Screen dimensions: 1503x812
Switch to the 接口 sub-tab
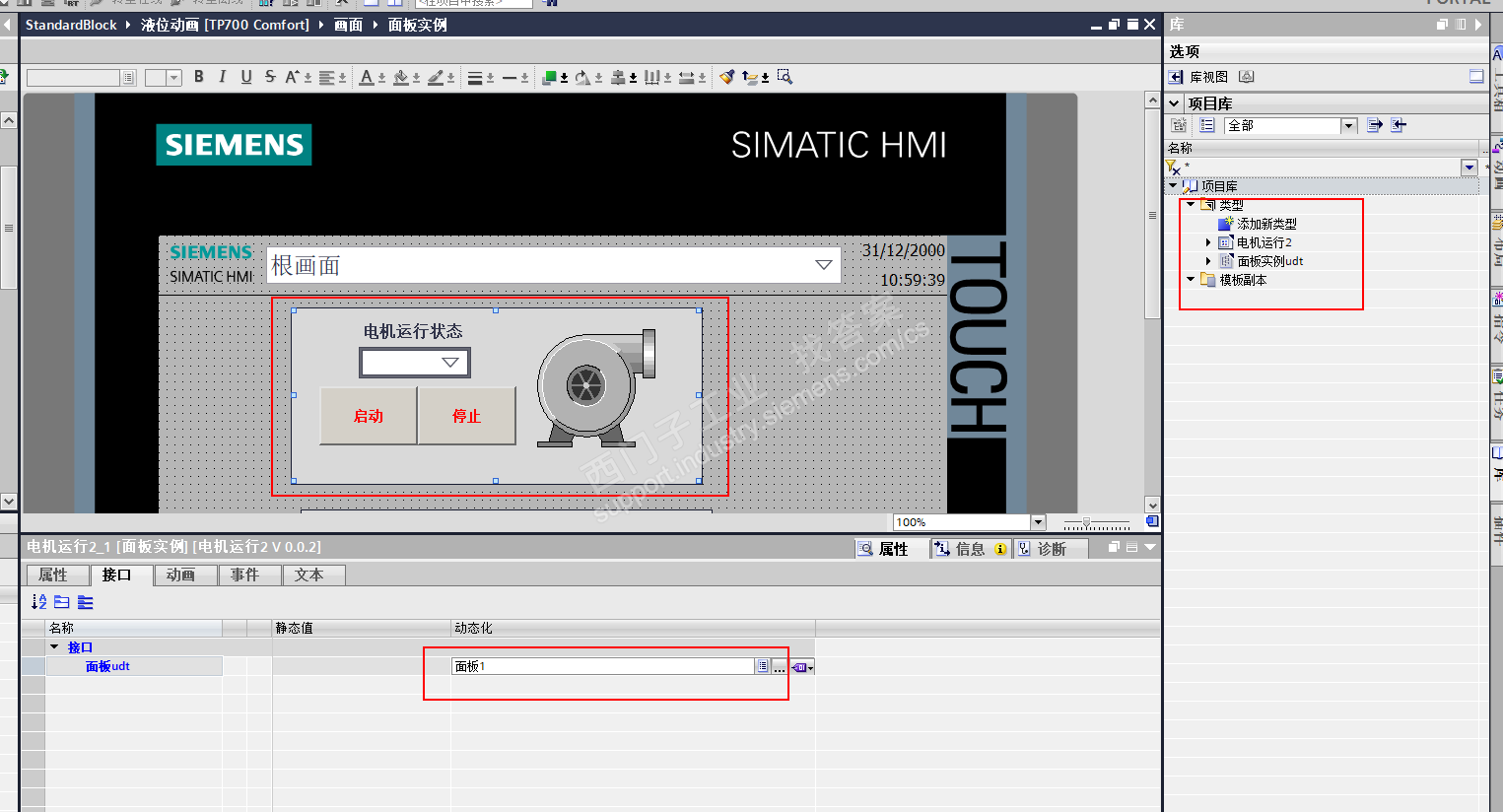(x=120, y=575)
